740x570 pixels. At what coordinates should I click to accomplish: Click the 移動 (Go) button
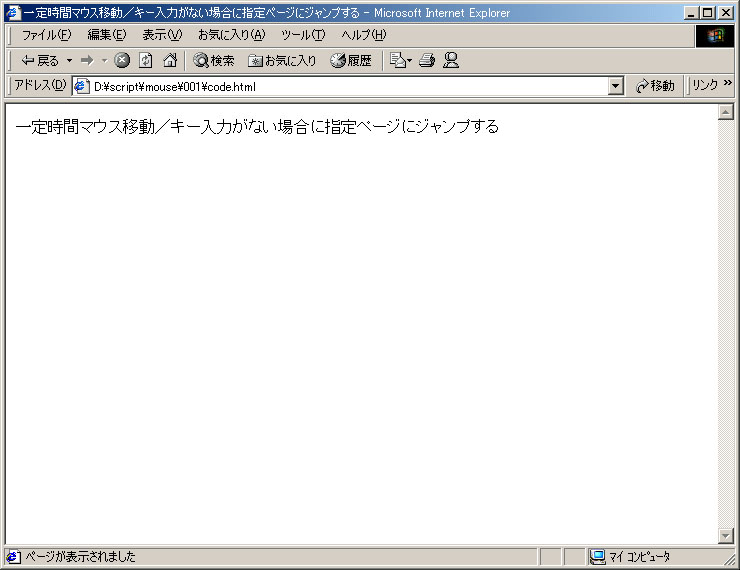coord(655,86)
